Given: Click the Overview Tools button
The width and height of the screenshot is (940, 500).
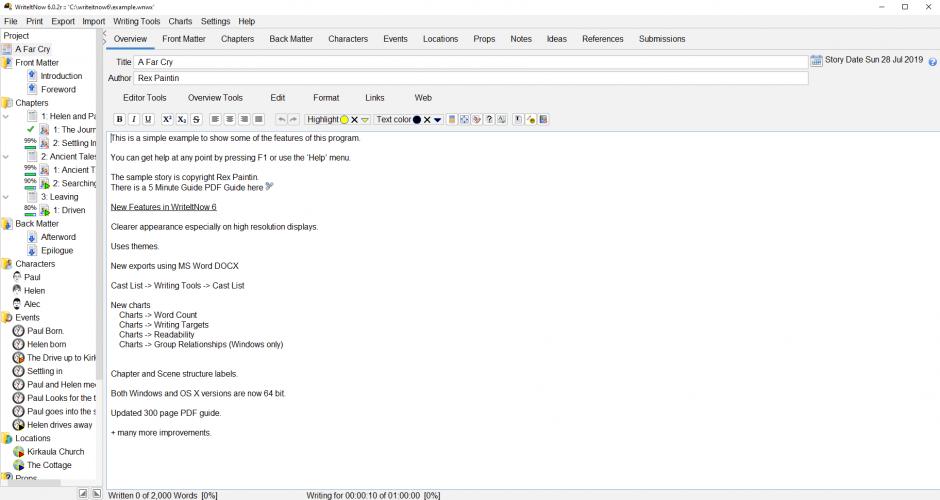Looking at the screenshot, I should pyautogui.click(x=215, y=98).
